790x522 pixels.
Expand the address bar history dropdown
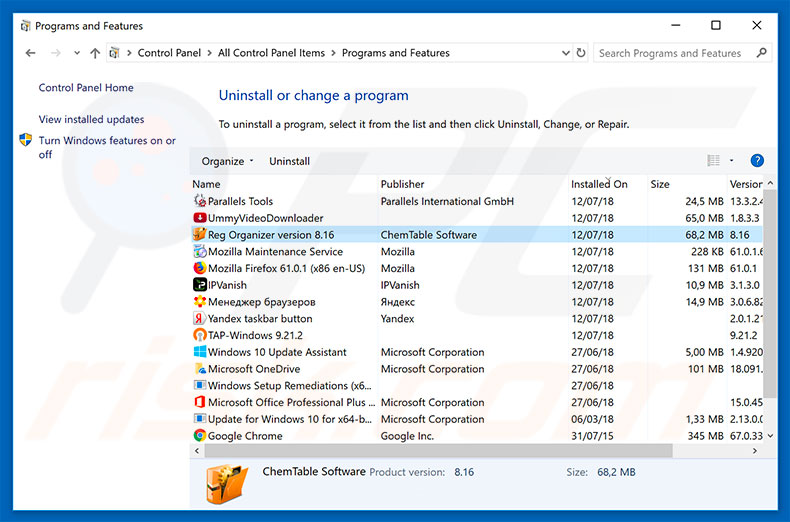565,53
